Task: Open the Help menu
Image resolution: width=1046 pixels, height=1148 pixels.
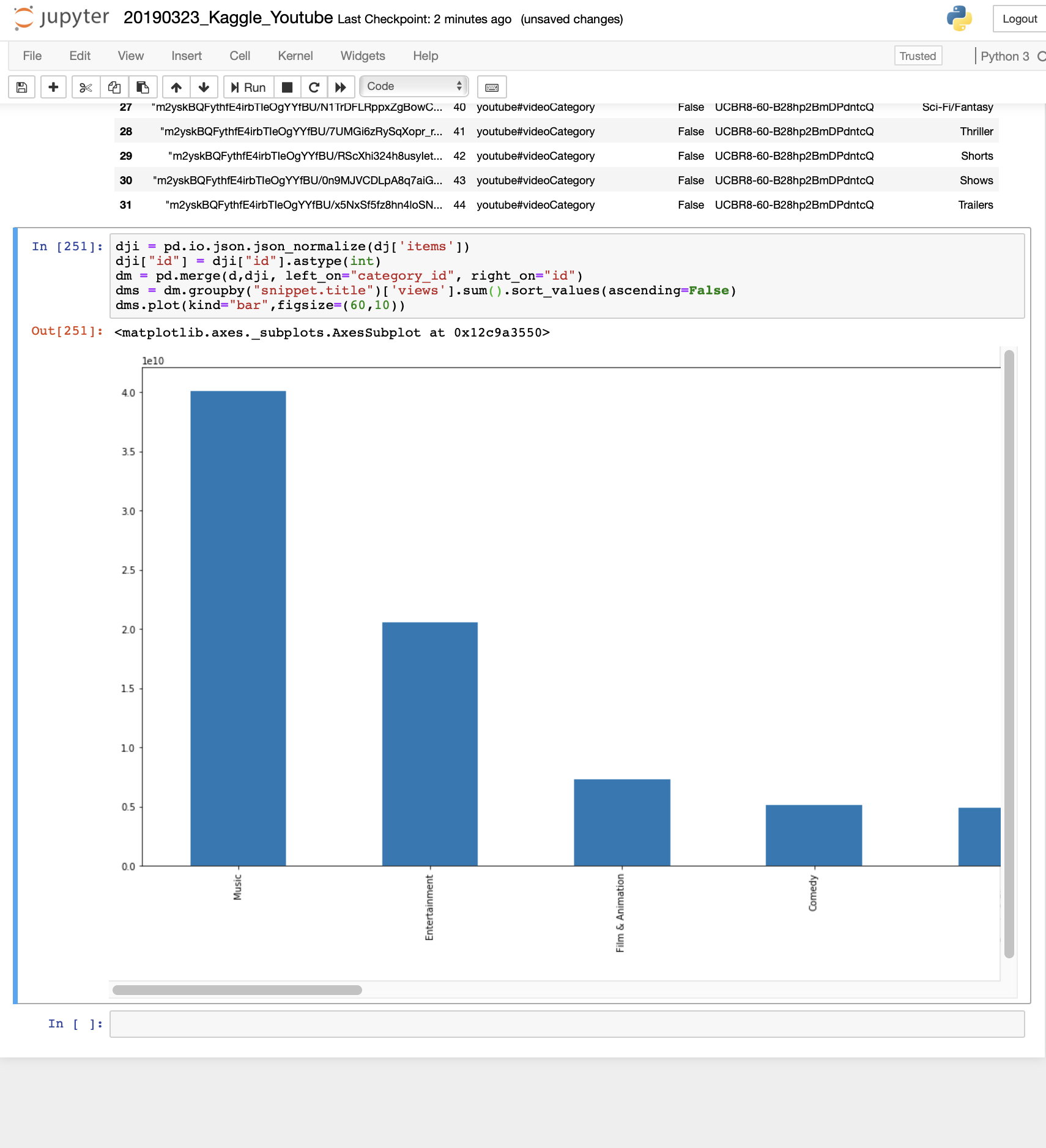Action: click(x=426, y=56)
